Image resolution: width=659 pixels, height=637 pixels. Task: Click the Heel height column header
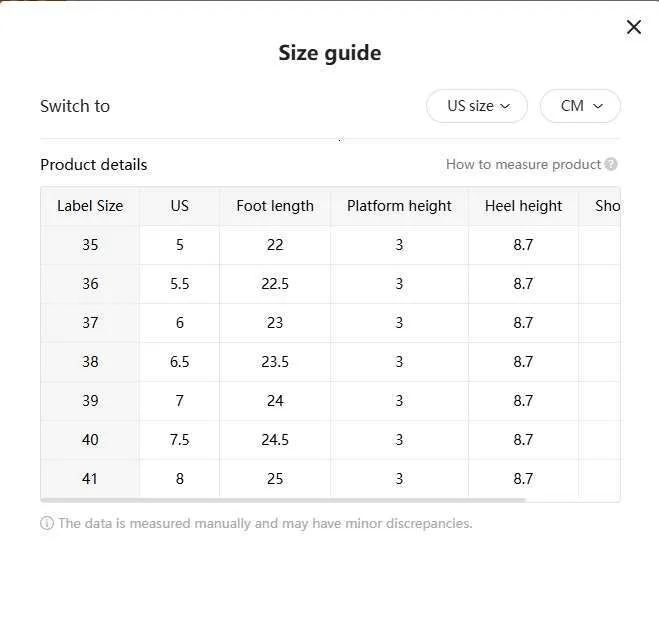point(523,206)
